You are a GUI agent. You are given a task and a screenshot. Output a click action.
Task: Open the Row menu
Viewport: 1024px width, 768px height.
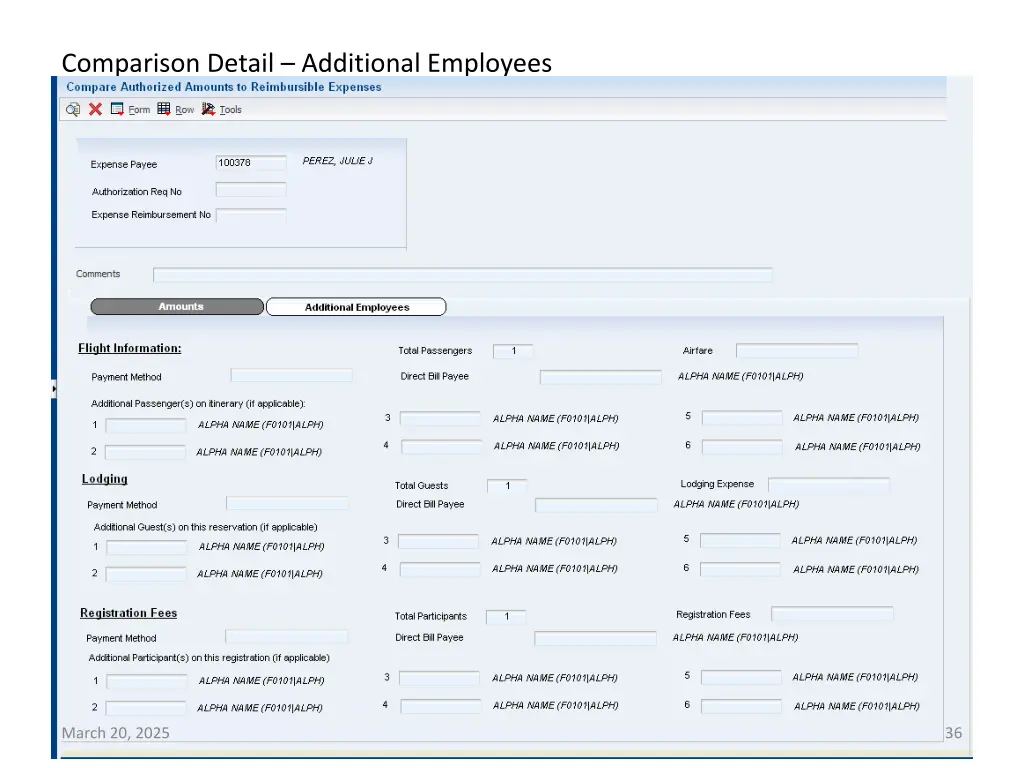pyautogui.click(x=185, y=110)
